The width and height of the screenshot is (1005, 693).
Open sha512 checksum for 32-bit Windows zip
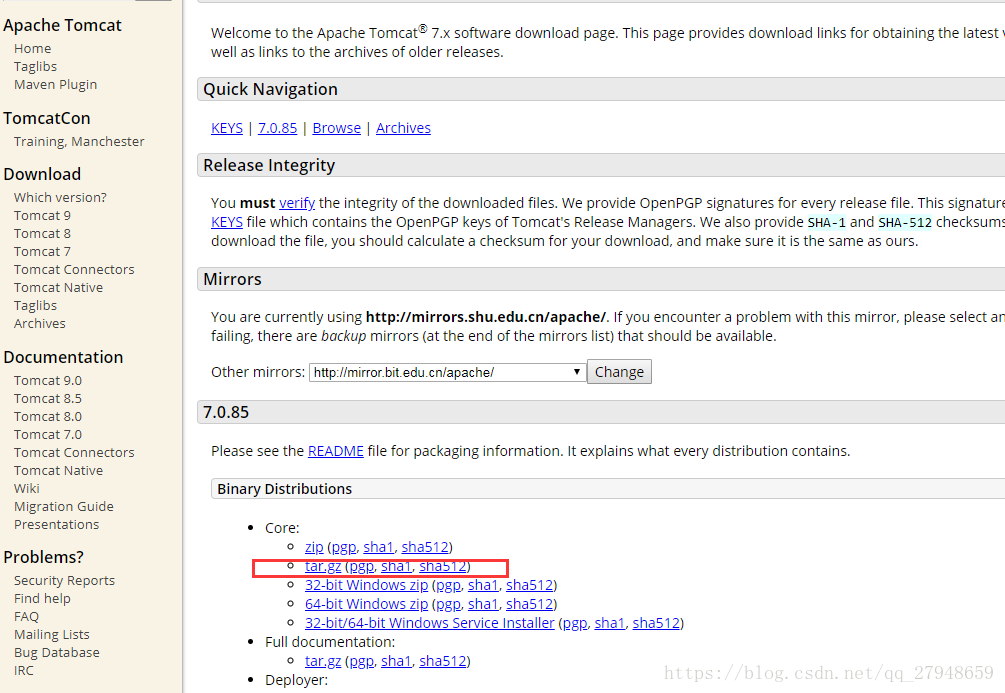coord(529,585)
